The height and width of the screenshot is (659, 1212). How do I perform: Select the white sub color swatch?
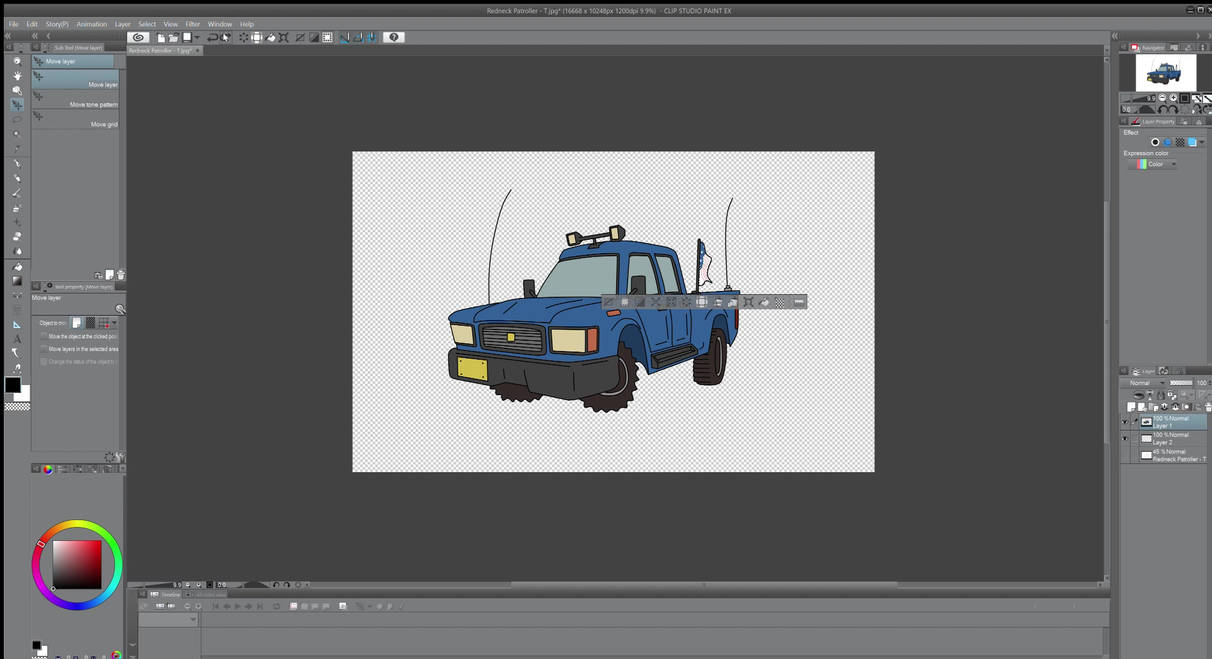coord(24,394)
